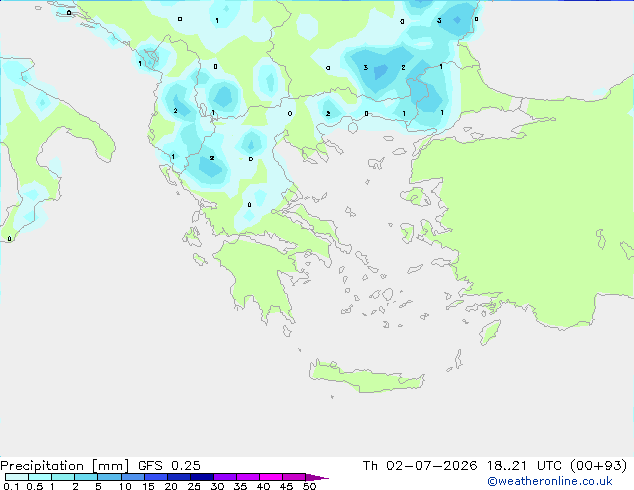The image size is (634, 490).
Task: Click the 0.1–0.5 mm palest legend swatch
Action: 17,477
